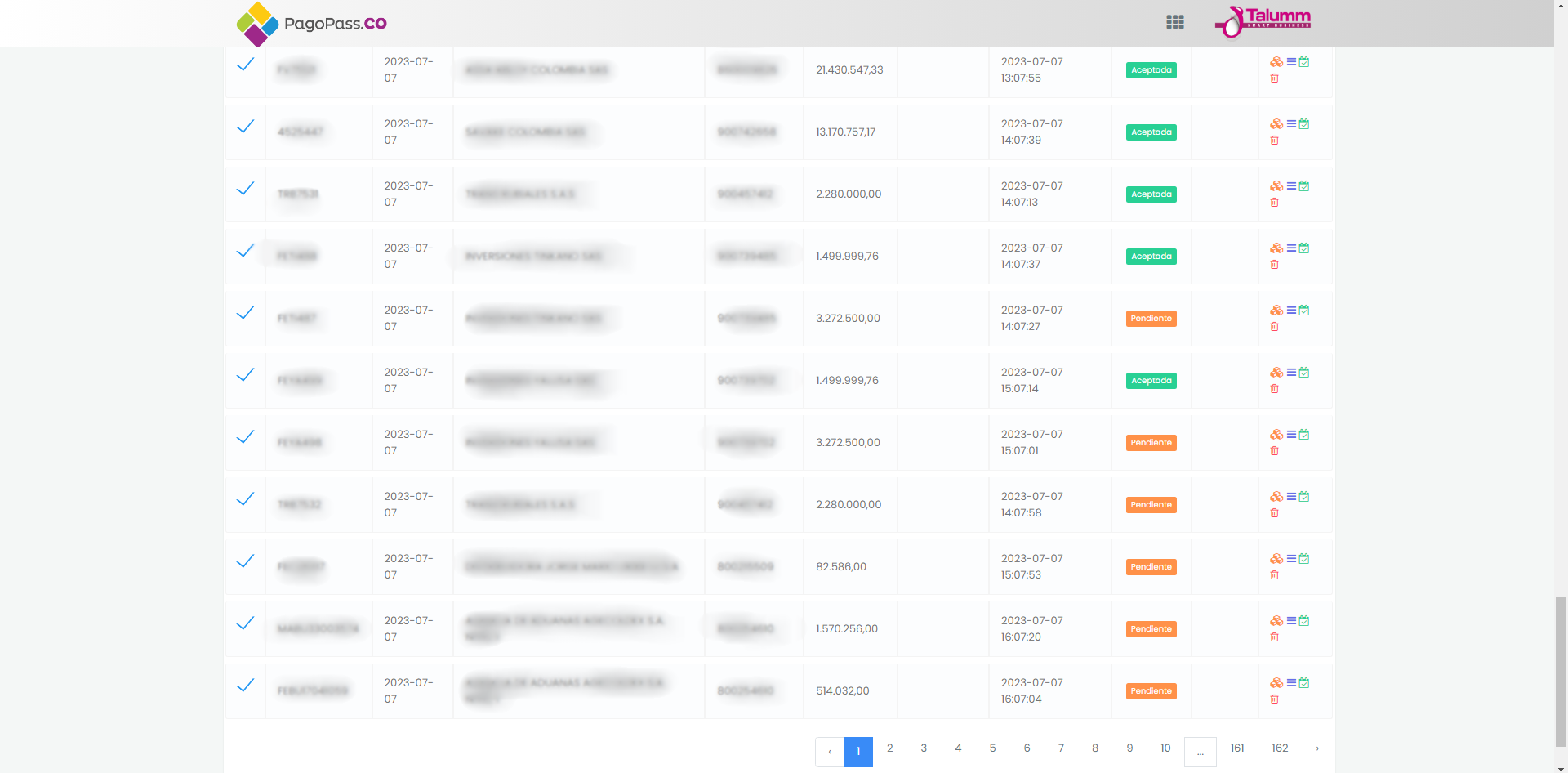
Task: Click trash icon in the 1.570.256,00 row
Action: [x=1274, y=637]
